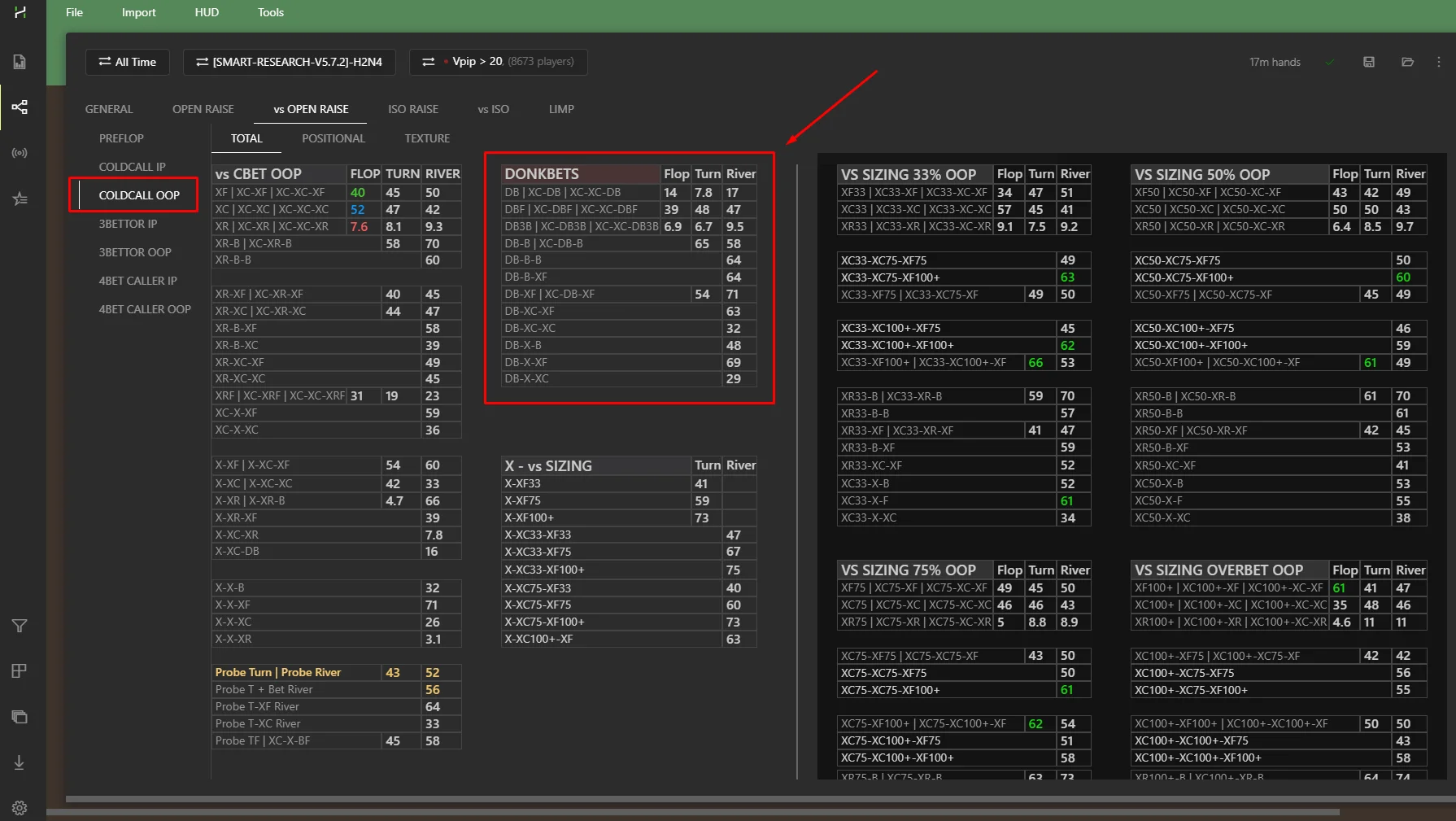
Task: Select COLDCALL IP in the side list
Action: point(132,167)
